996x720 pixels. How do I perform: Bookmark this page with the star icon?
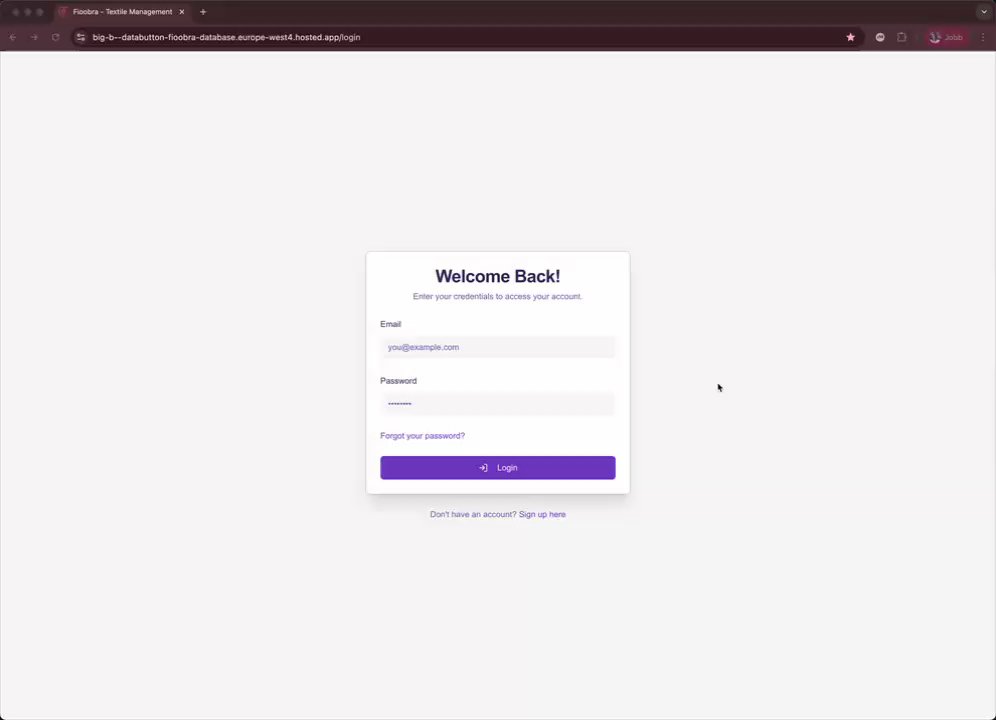point(851,37)
